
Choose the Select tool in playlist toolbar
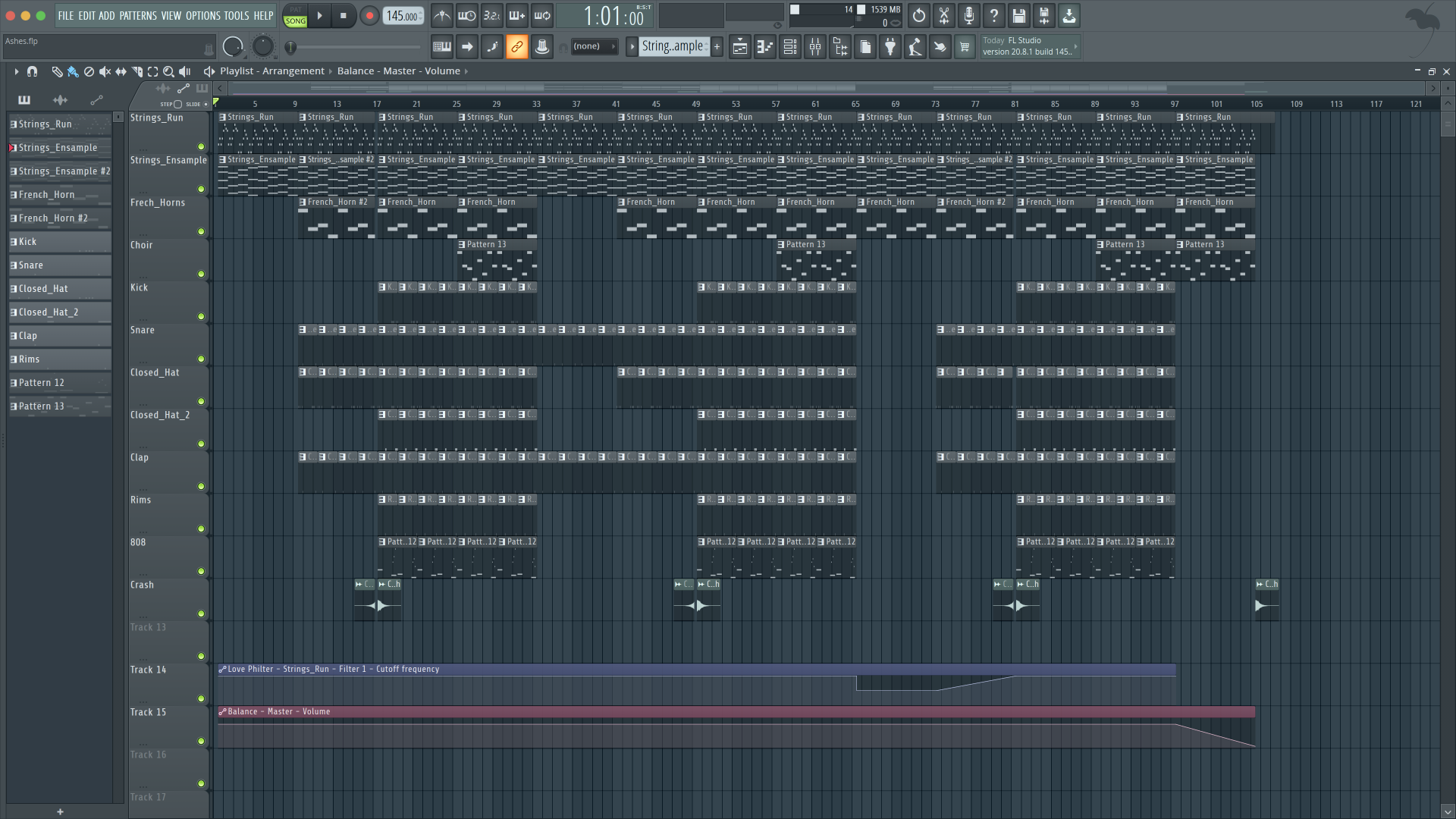click(x=152, y=71)
